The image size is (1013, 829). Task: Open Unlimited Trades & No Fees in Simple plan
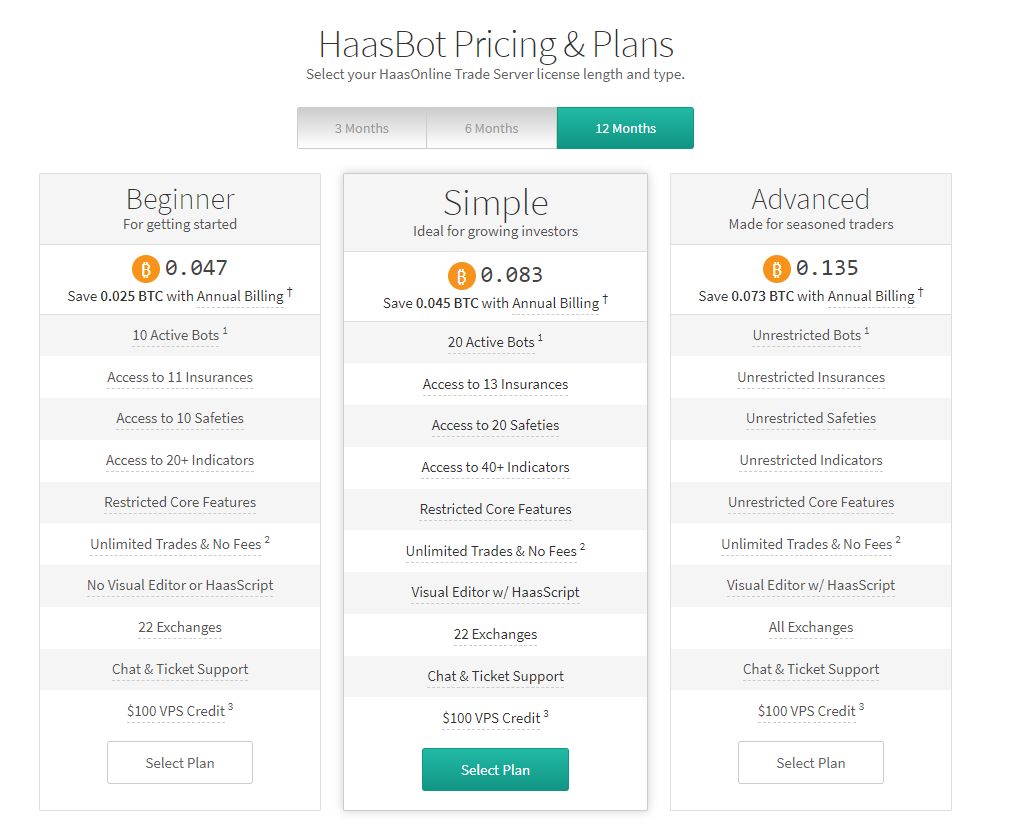pyautogui.click(x=490, y=551)
